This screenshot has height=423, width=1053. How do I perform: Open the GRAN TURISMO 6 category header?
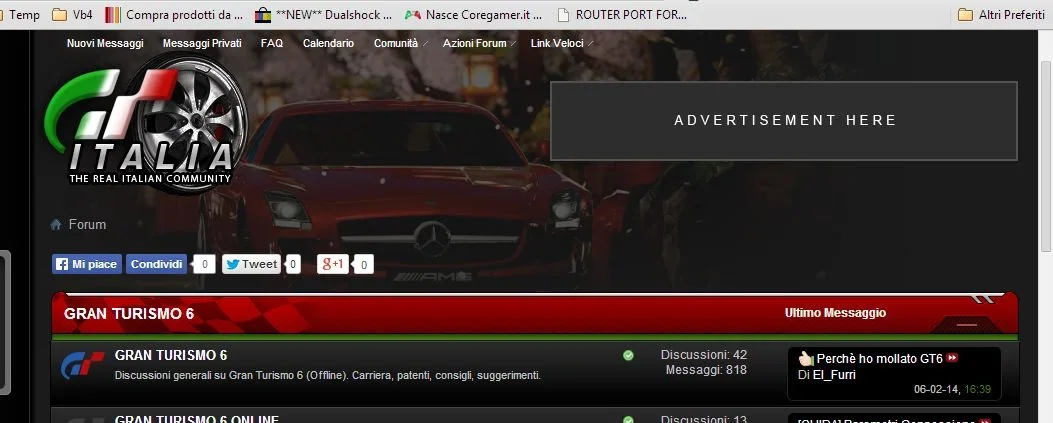pos(129,314)
